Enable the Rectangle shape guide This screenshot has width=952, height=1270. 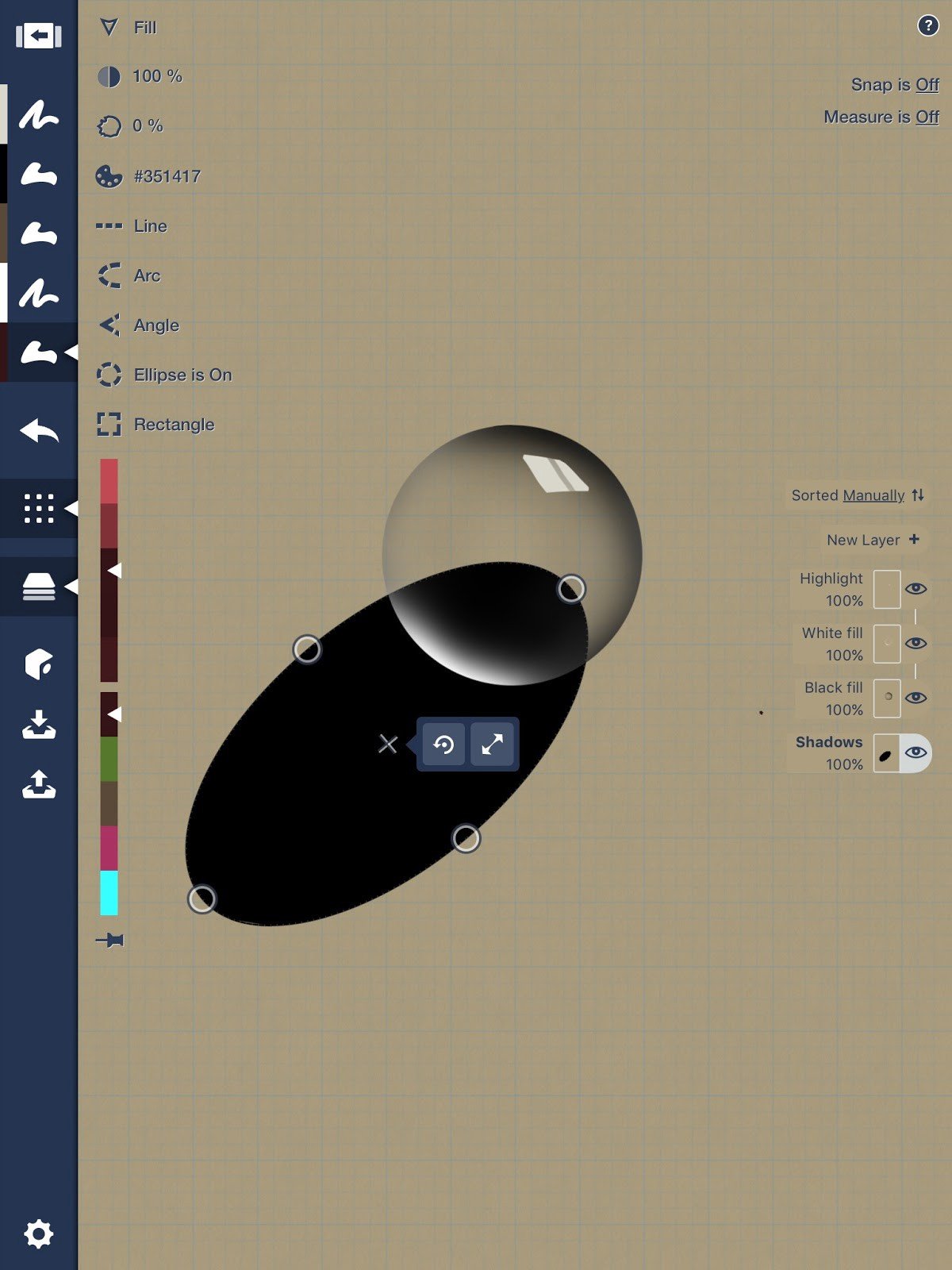pos(155,425)
